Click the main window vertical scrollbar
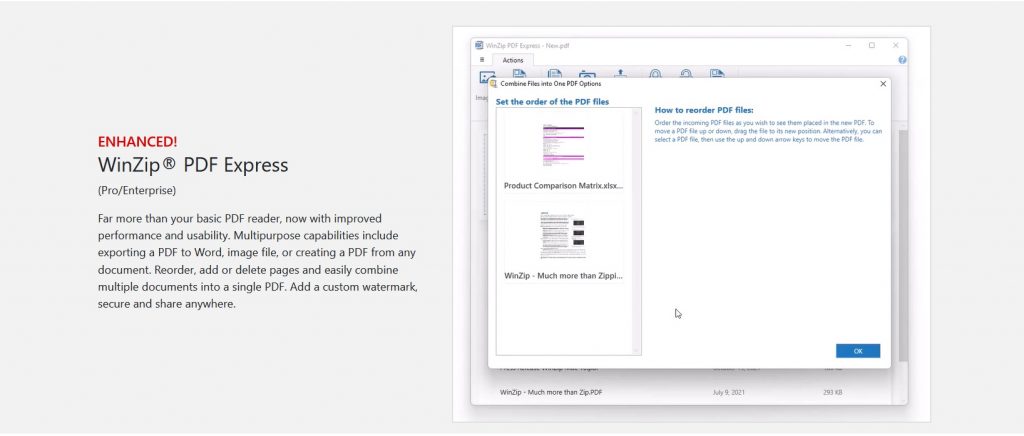1024x436 pixels. pos(903,245)
